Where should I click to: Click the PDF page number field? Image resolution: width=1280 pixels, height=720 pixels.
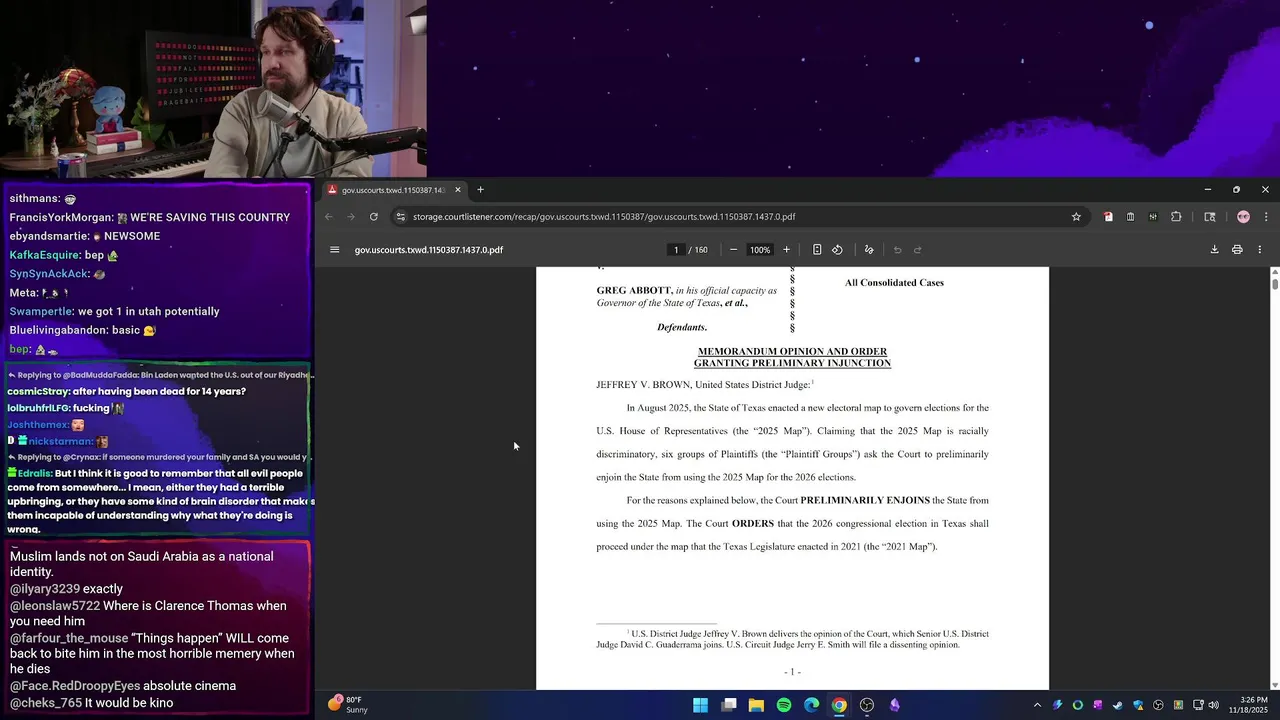pyautogui.click(x=676, y=250)
